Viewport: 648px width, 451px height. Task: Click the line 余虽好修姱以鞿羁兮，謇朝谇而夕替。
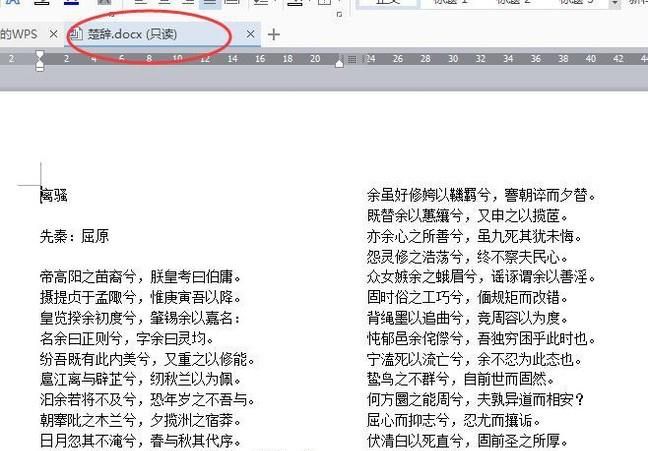481,195
